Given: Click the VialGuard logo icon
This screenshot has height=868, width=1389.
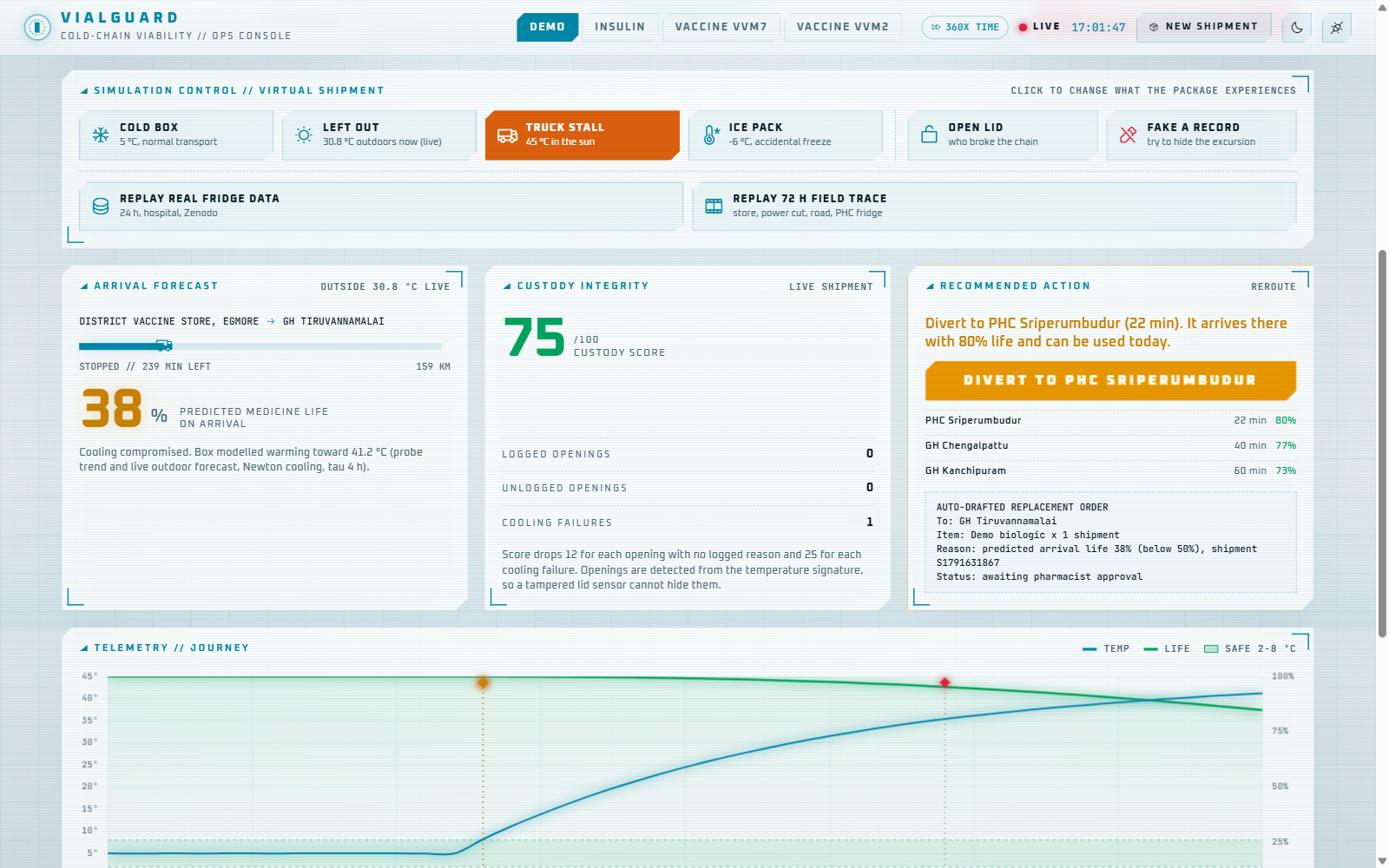Looking at the screenshot, I should [37, 27].
